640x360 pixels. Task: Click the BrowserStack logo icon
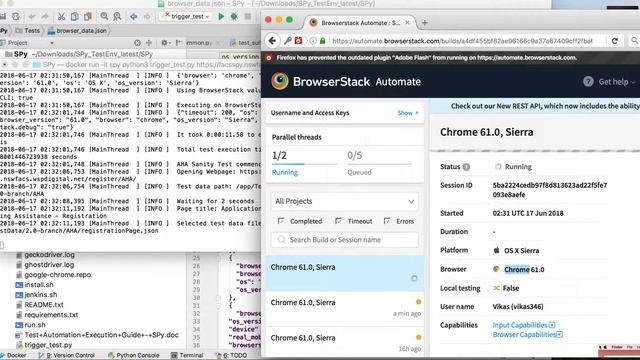point(280,81)
